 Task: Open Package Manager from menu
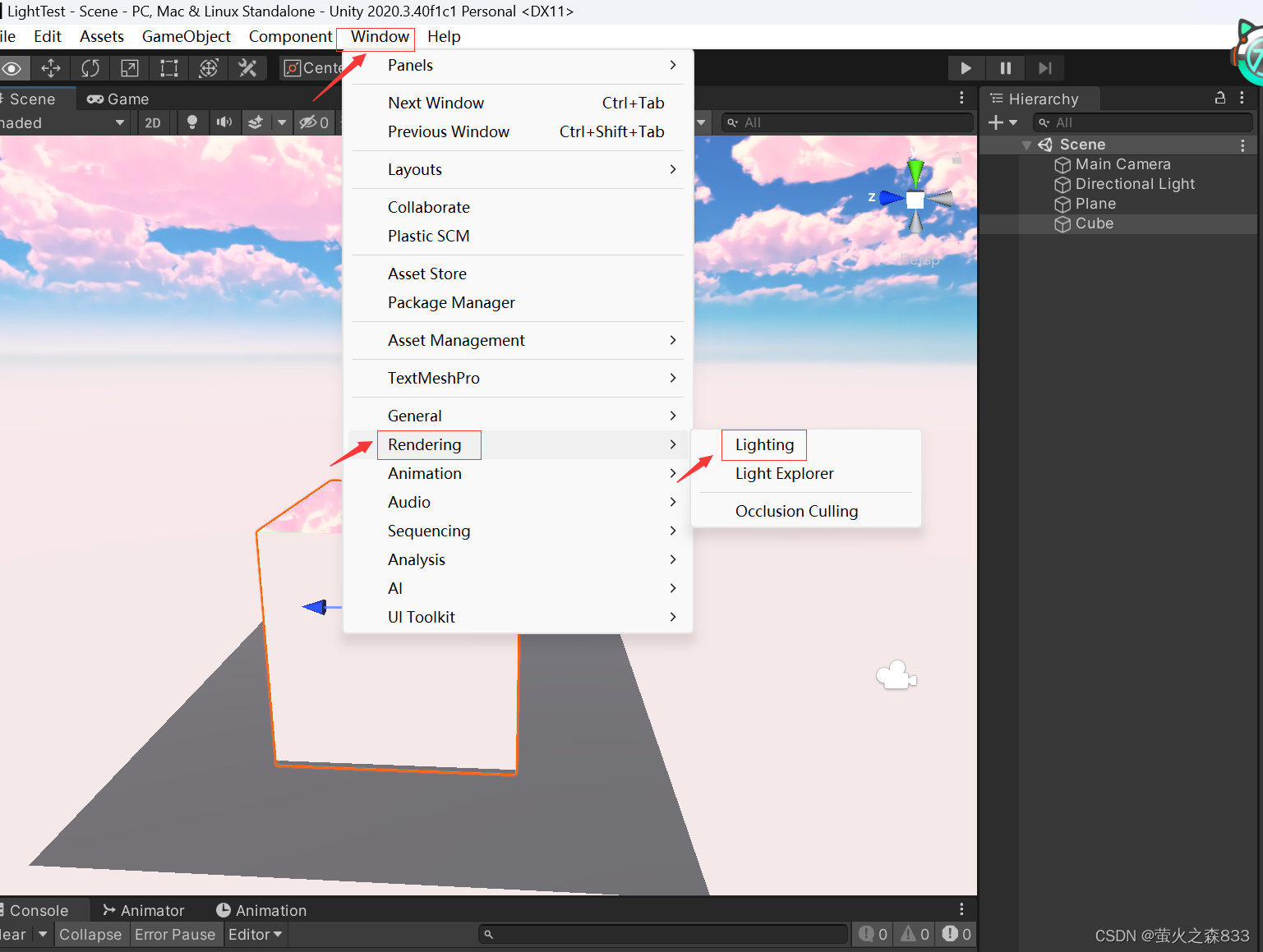(518, 303)
